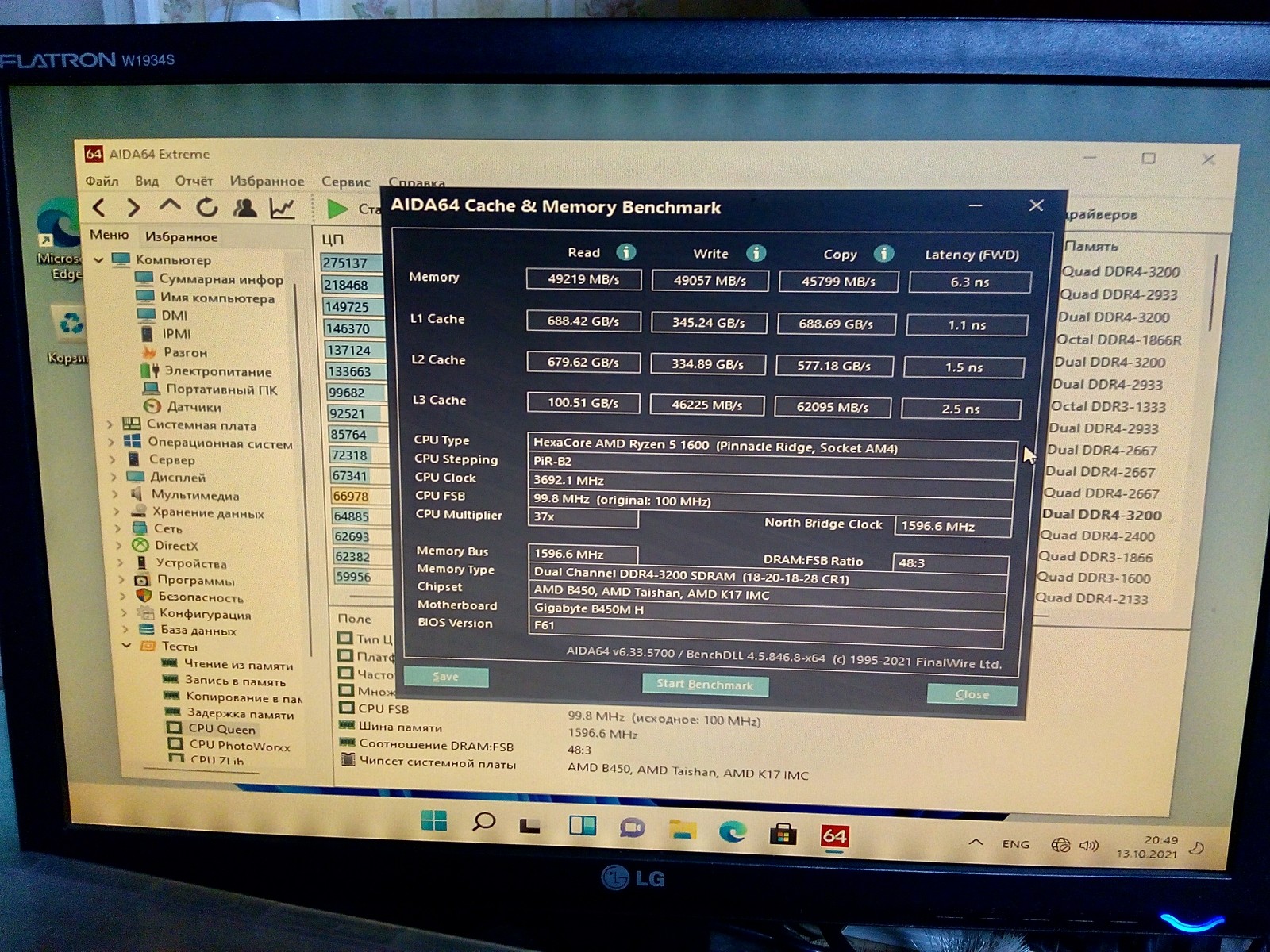The width and height of the screenshot is (1270, 952).
Task: Collapse the Компьютер tree node
Action: click(x=98, y=259)
